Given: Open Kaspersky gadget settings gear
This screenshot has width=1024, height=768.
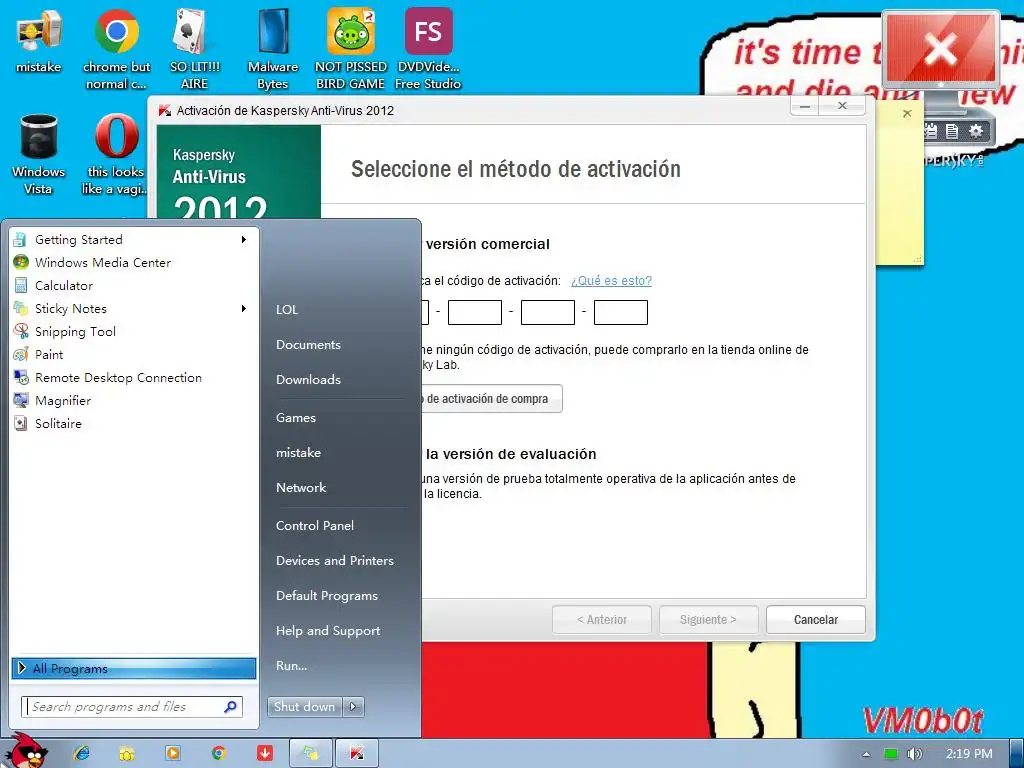Looking at the screenshot, I should pyautogui.click(x=976, y=131).
